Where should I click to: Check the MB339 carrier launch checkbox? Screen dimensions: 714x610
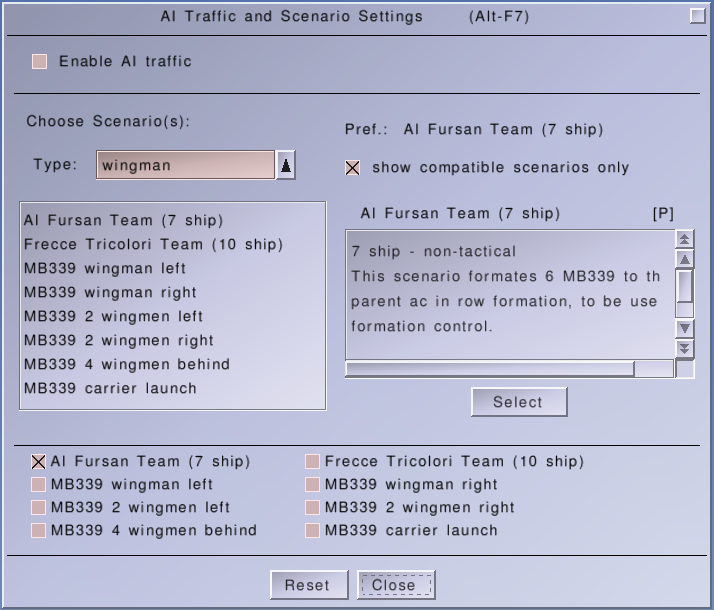pos(312,530)
